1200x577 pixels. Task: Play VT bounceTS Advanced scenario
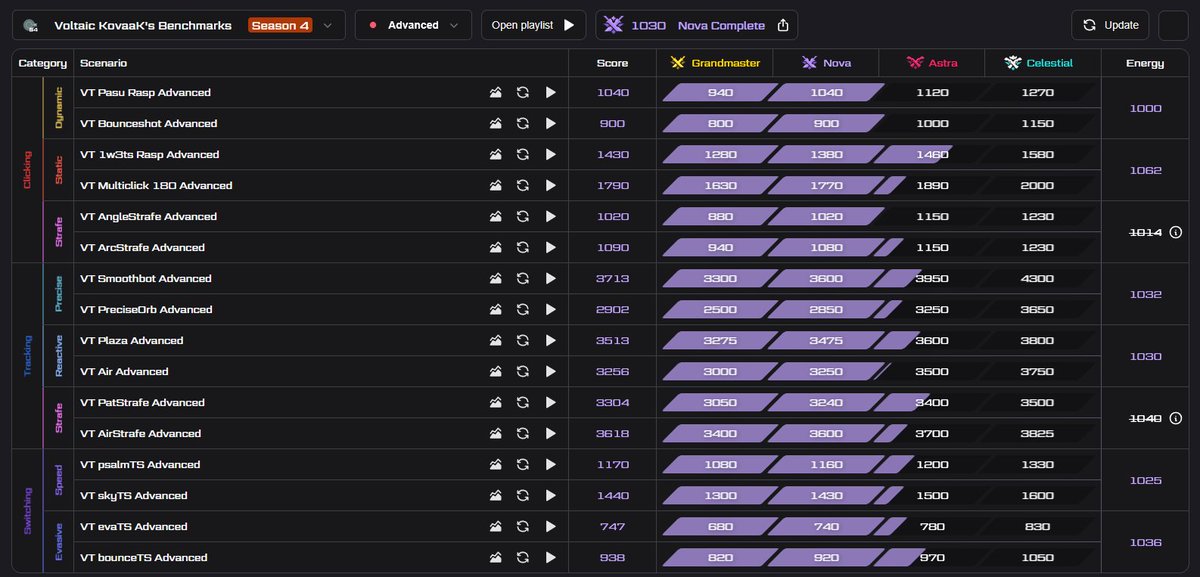click(550, 558)
